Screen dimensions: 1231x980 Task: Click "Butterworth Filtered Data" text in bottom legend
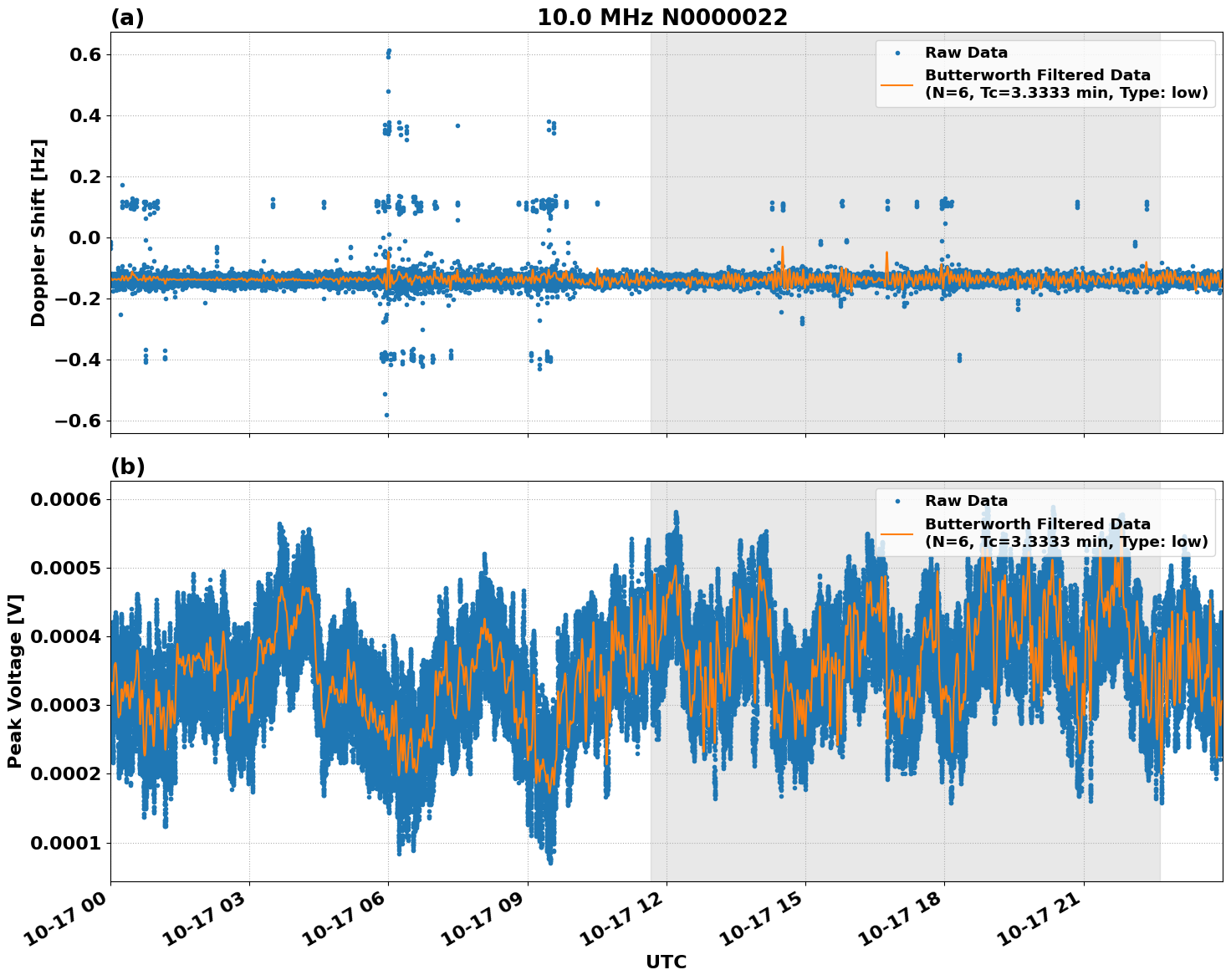pos(1037,524)
